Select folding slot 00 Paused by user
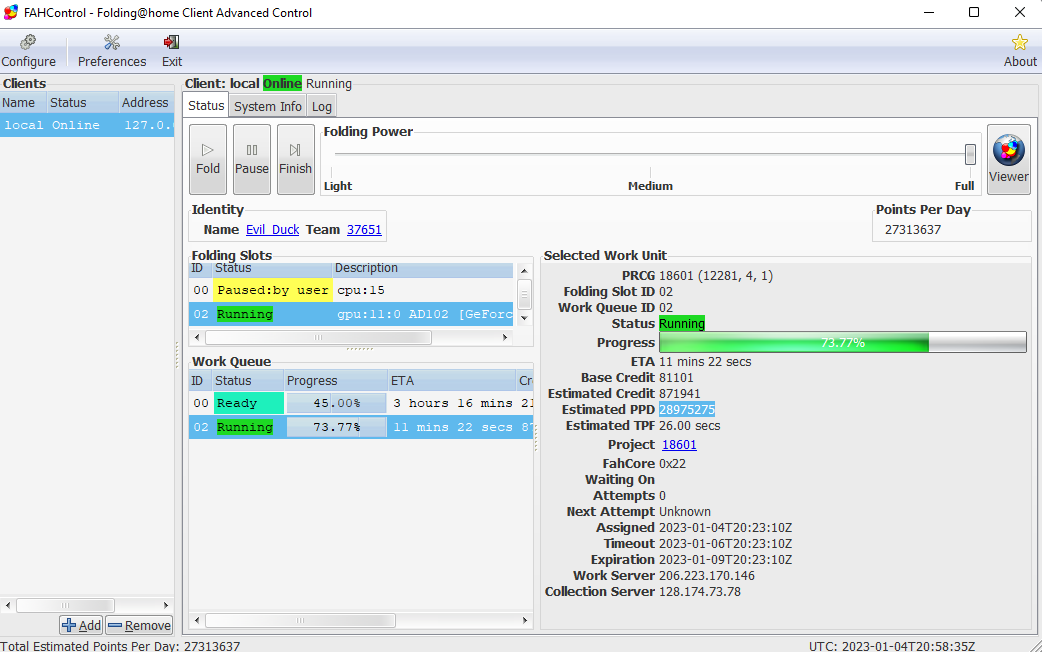This screenshot has height=652, width=1042. click(x=351, y=290)
